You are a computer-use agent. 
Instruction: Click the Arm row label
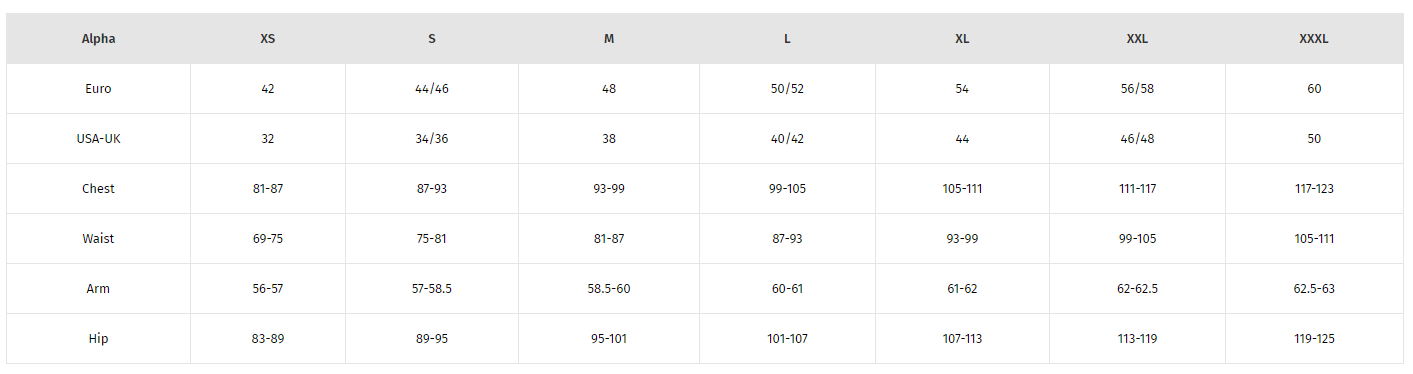[98, 289]
